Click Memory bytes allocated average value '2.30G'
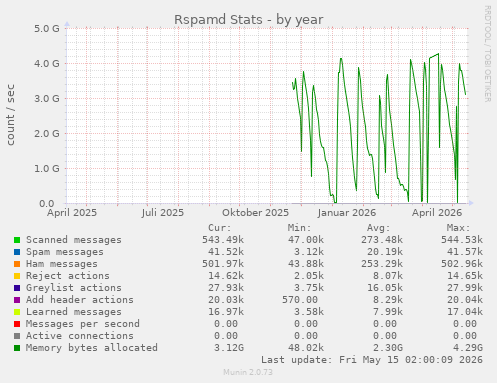This screenshot has width=497, height=383. point(388,348)
